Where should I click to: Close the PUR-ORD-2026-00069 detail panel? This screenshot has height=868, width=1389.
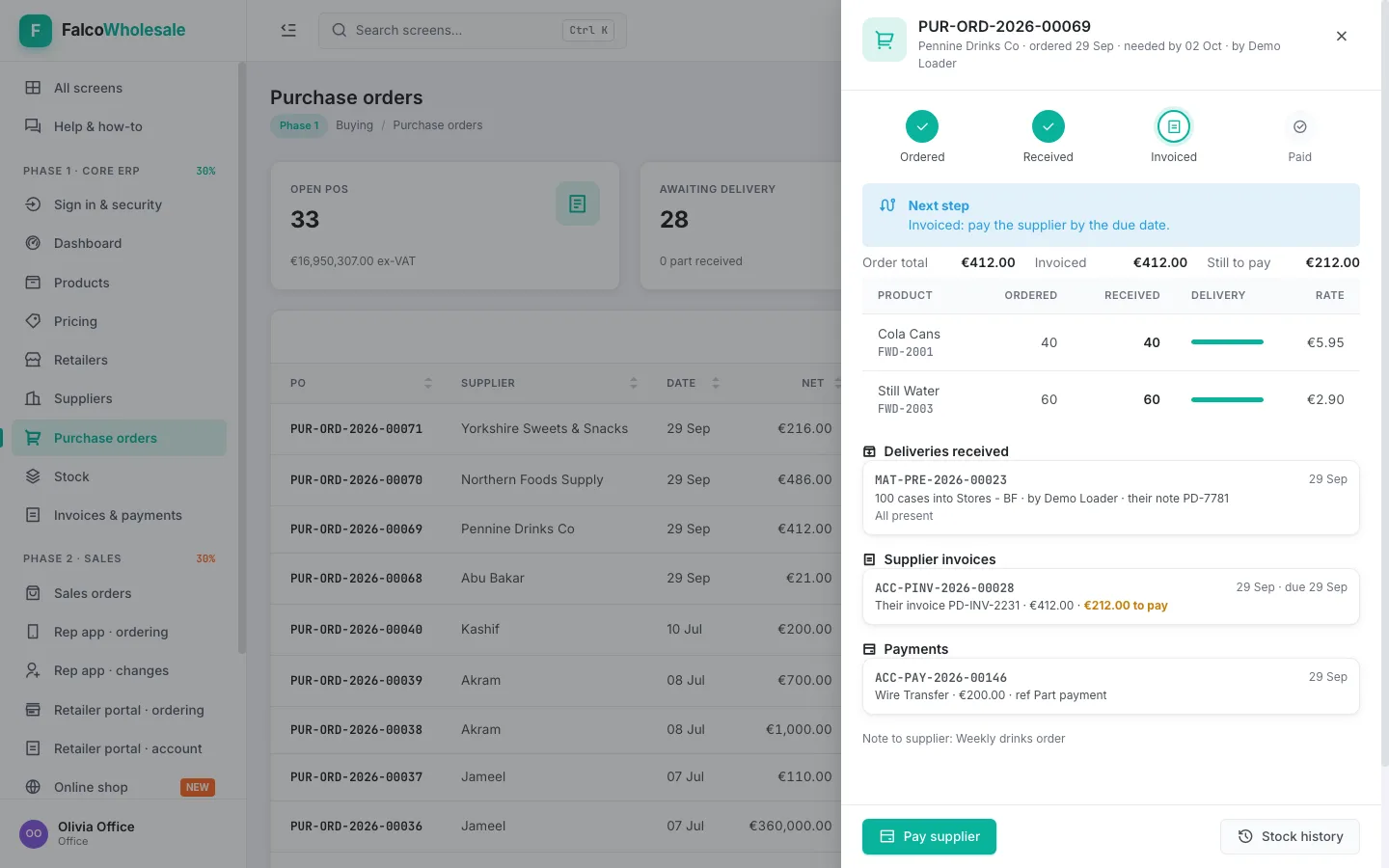(1342, 36)
